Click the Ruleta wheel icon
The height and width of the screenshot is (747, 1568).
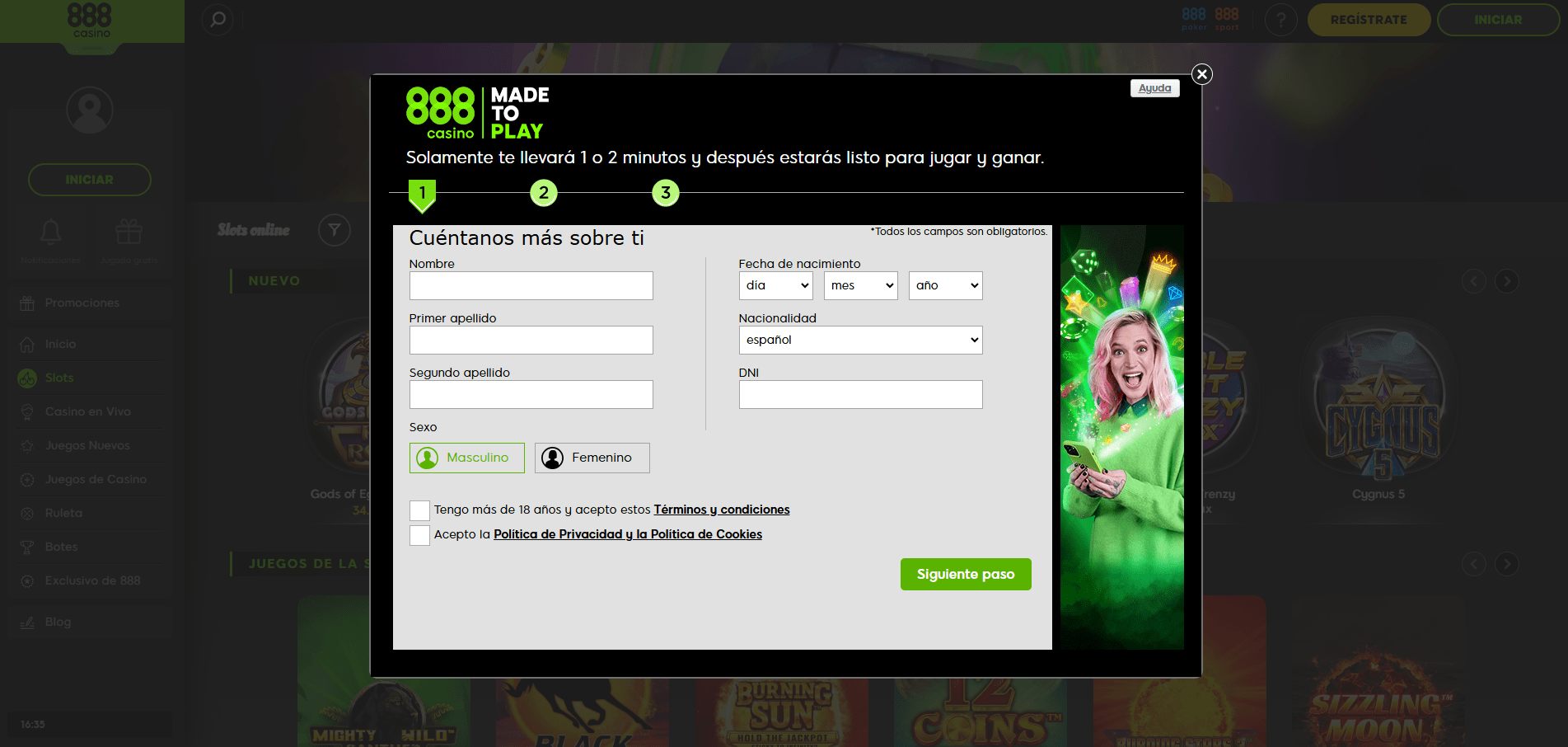point(27,514)
